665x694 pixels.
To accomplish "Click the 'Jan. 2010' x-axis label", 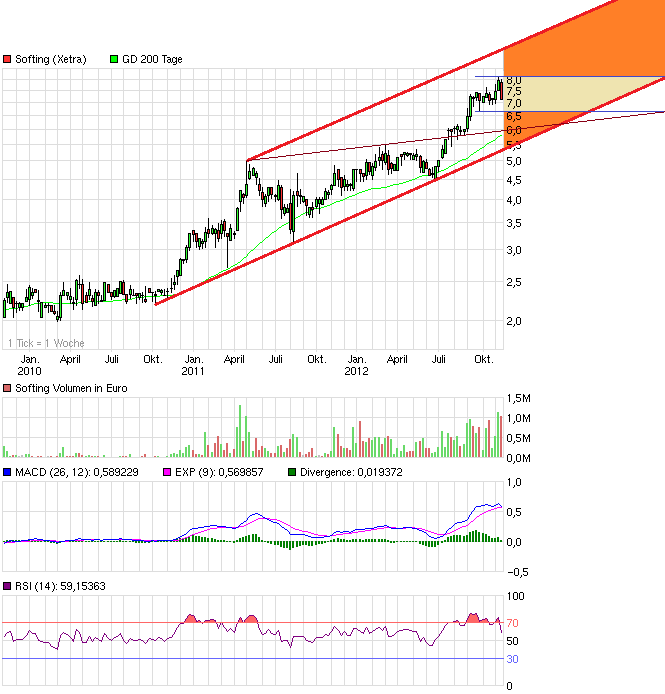I will click(x=30, y=365).
